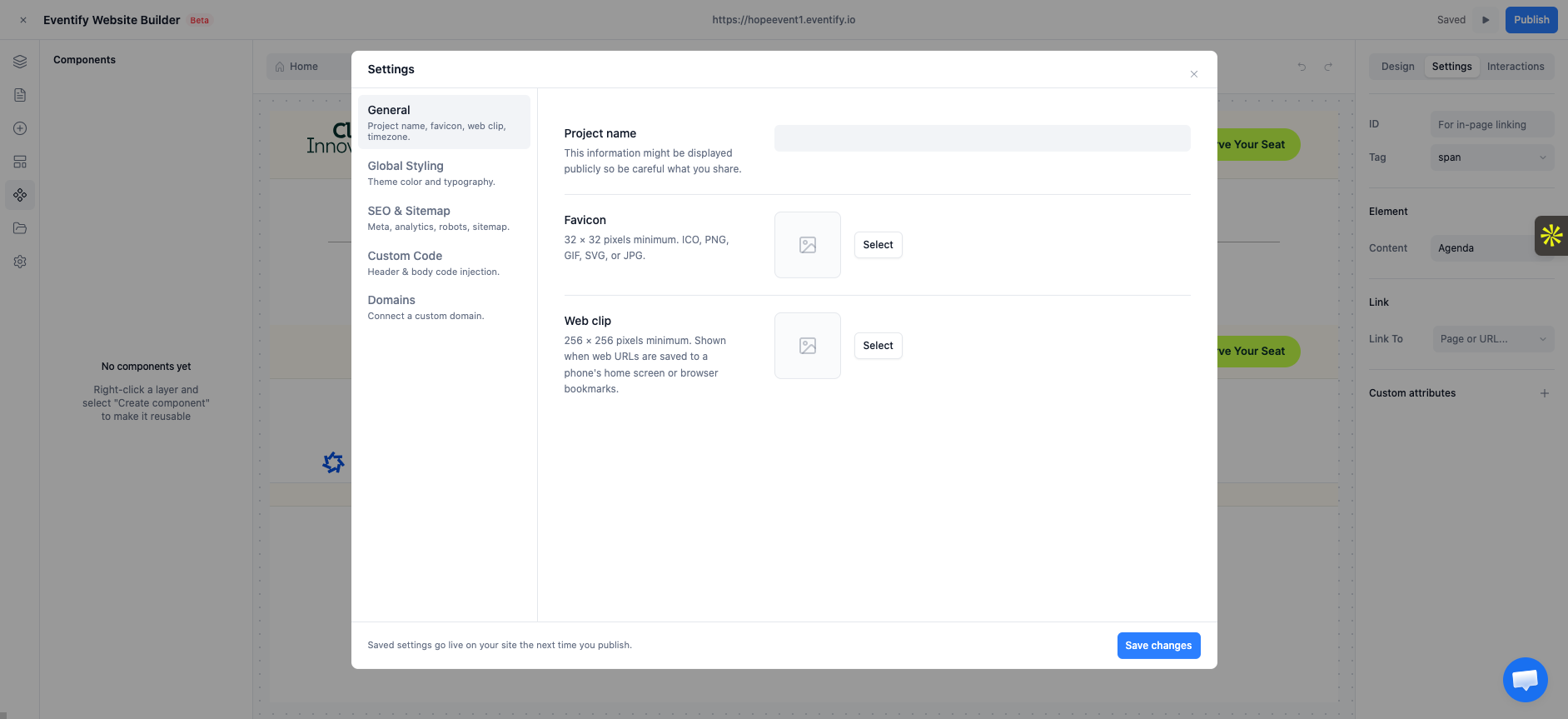Click the Components panel heading
Screen dimensions: 1568x719
coord(84,60)
